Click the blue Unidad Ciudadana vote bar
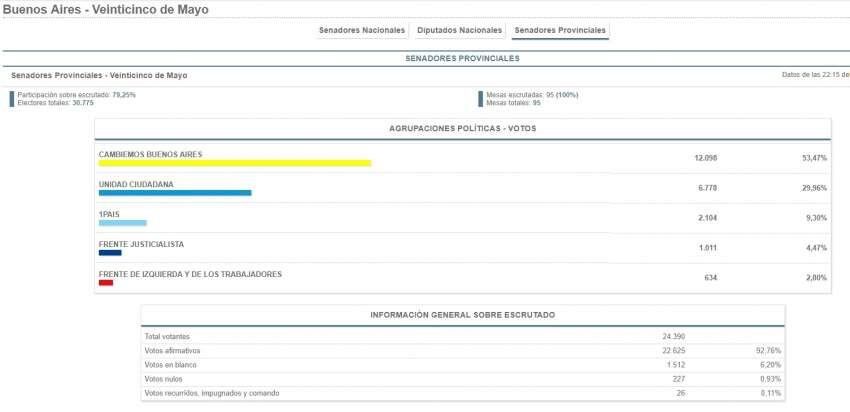The image size is (850, 412). pyautogui.click(x=174, y=193)
